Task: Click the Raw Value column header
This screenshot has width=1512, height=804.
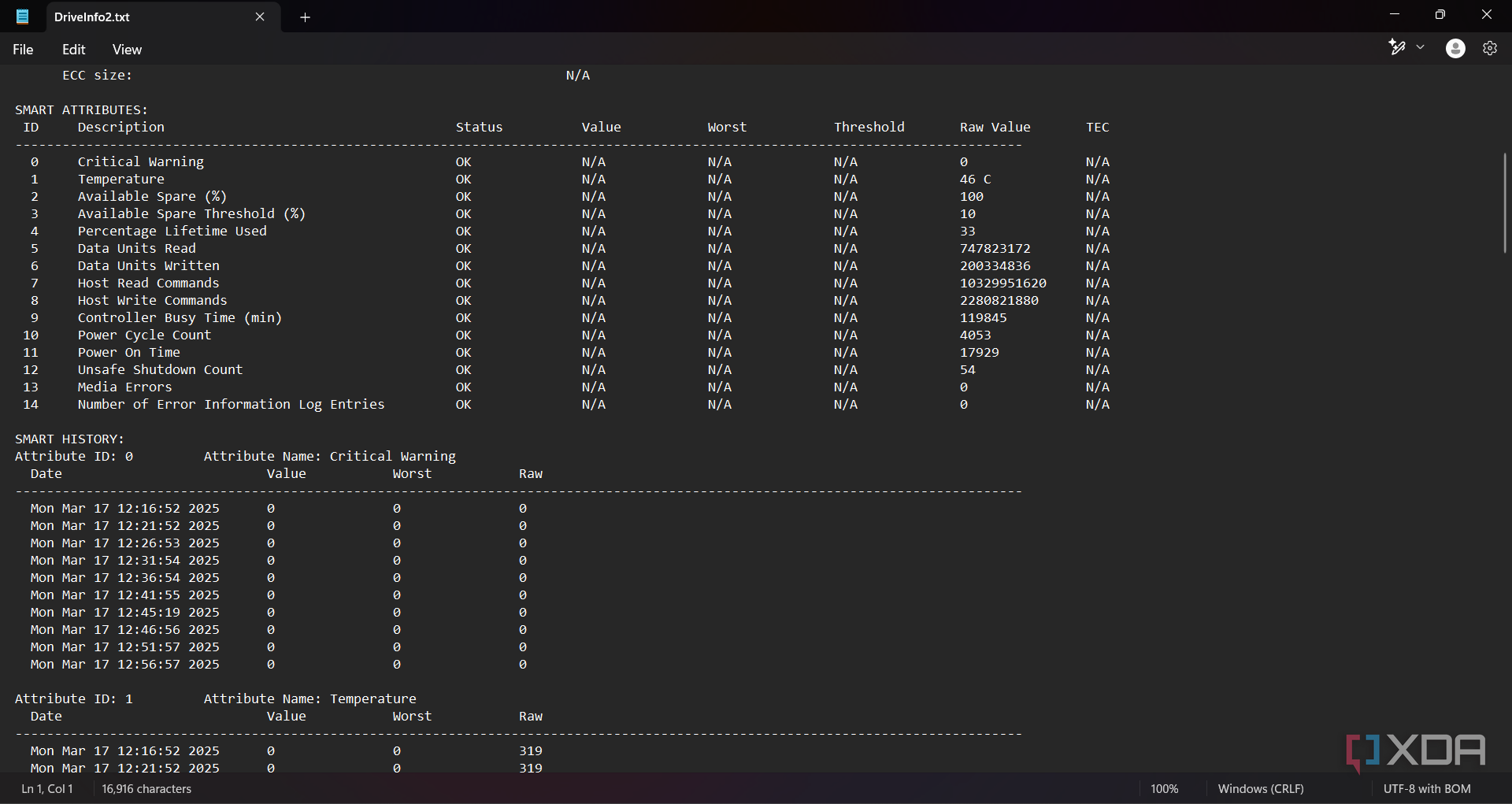Action: pos(995,128)
